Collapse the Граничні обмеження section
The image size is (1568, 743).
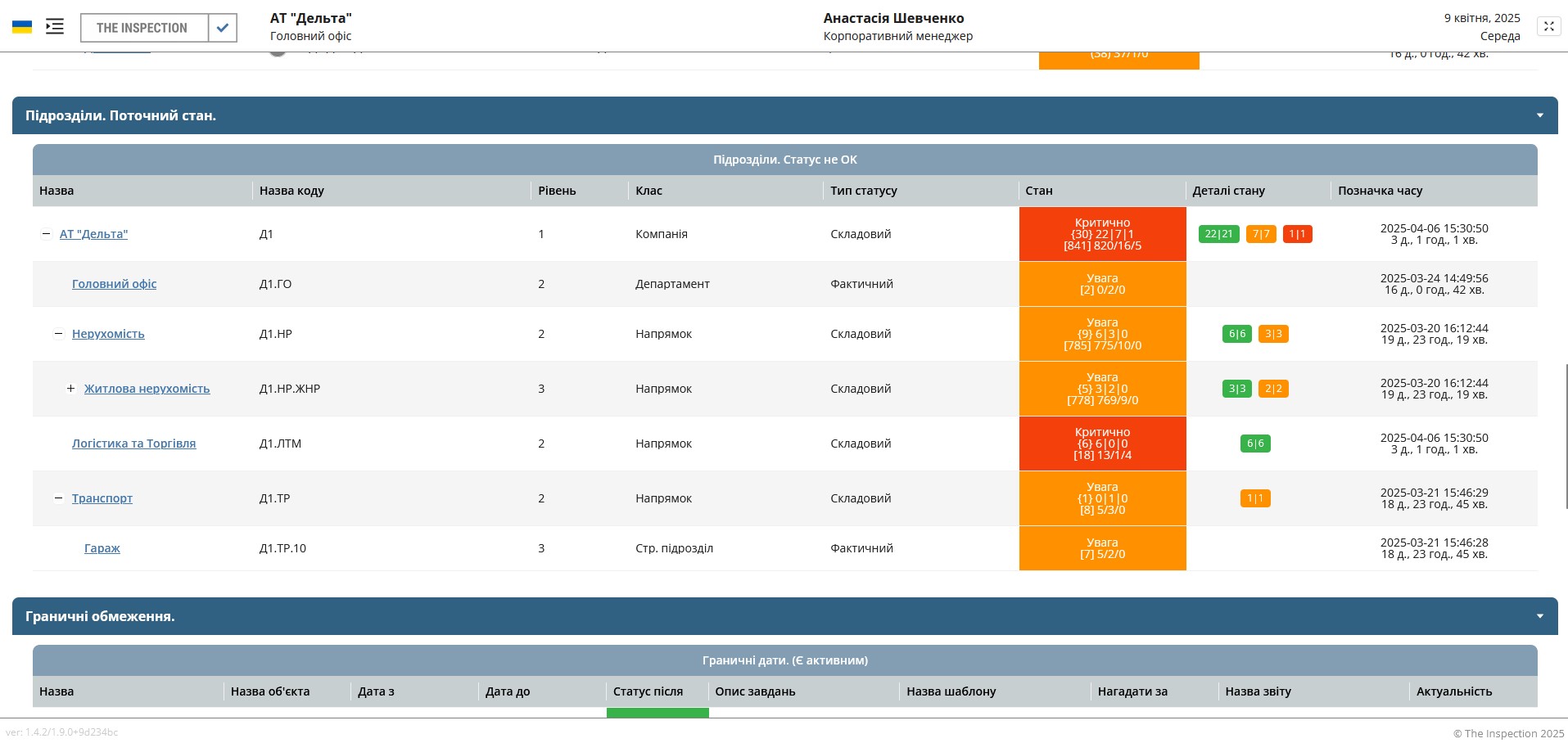(x=1539, y=615)
